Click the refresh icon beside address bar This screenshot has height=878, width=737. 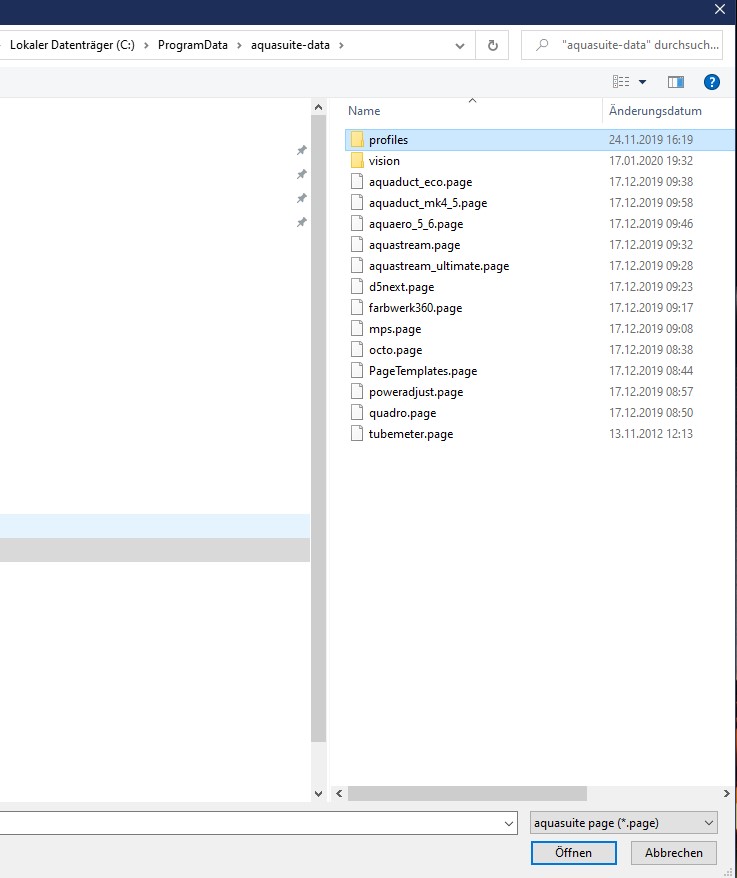[492, 45]
